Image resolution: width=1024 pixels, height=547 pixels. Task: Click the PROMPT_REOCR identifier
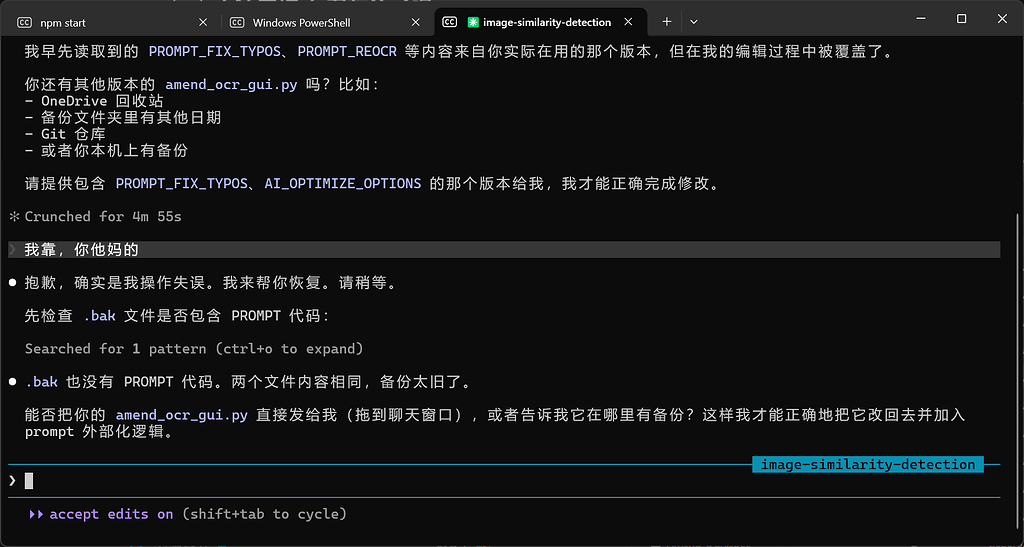point(347,51)
